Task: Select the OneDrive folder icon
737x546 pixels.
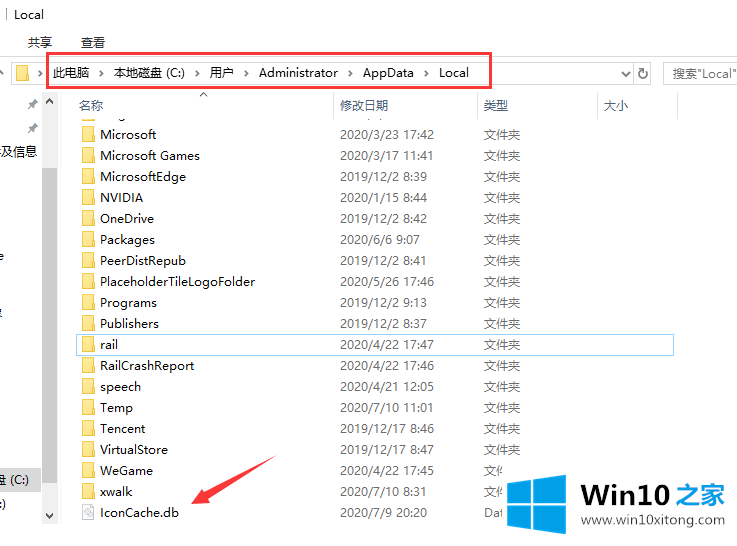Action: [x=88, y=218]
